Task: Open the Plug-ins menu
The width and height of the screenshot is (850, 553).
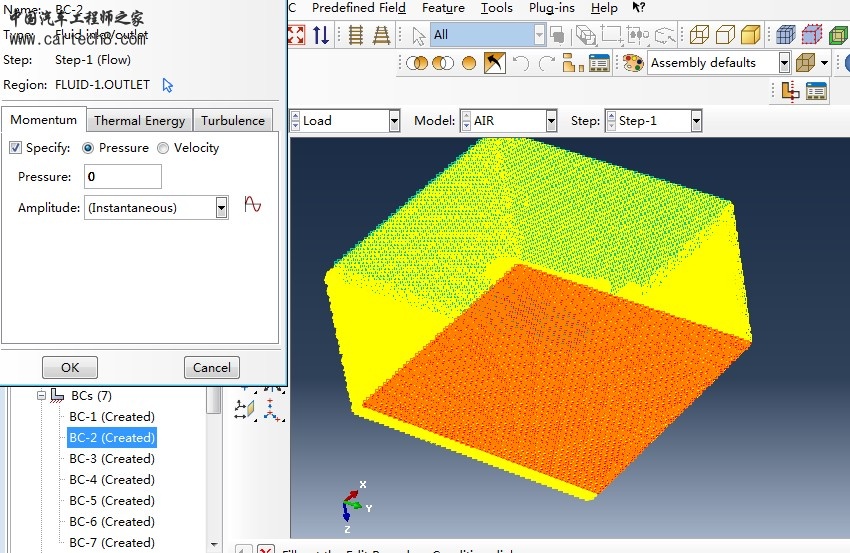Action: click(x=552, y=8)
